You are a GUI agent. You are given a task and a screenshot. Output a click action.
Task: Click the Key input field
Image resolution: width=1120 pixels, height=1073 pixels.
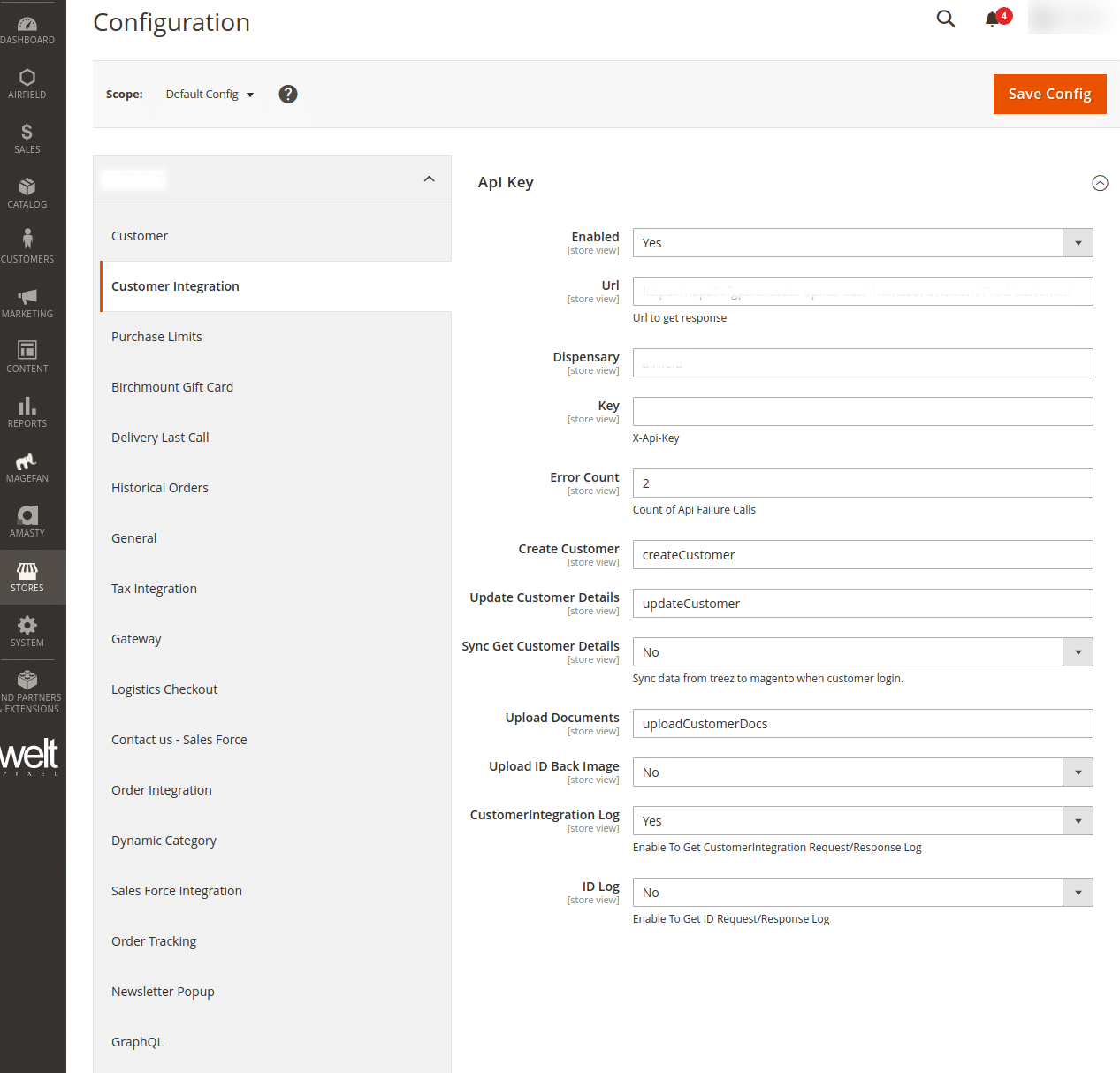tap(863, 412)
